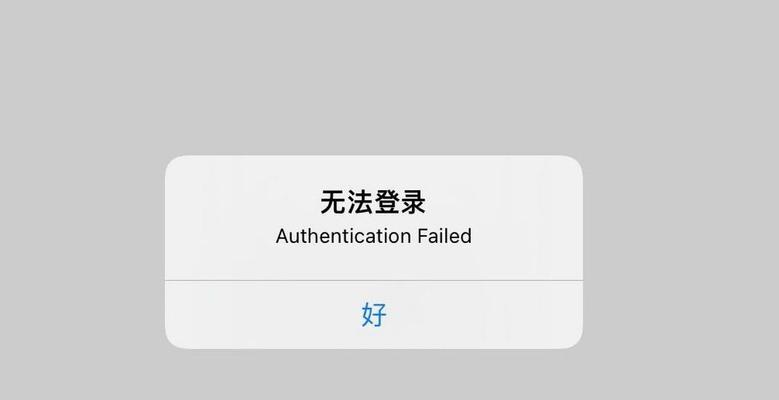Click the gray backdrop right of the alert
This screenshot has width=779, height=400.
coord(681,252)
